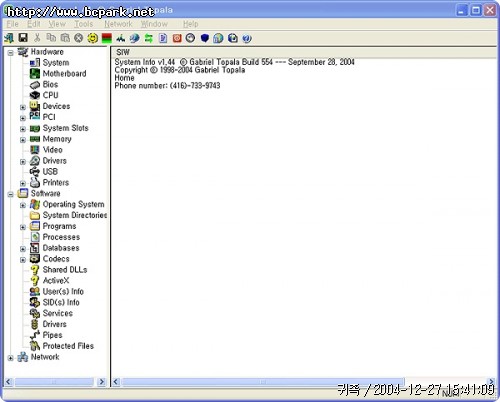Viewport: 500px width, 402px height.
Task: Select the Services gears icon
Action: (35, 313)
